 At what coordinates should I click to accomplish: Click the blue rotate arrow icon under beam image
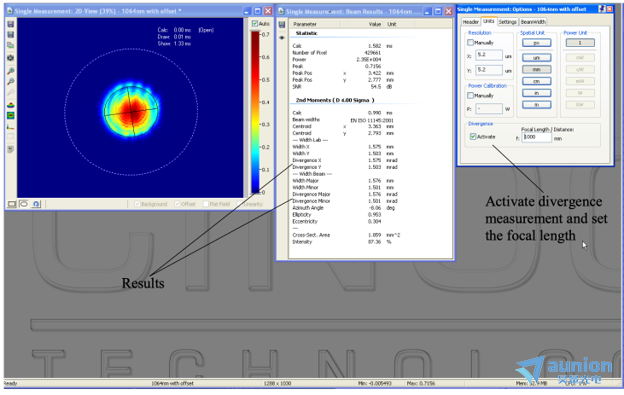(36, 204)
